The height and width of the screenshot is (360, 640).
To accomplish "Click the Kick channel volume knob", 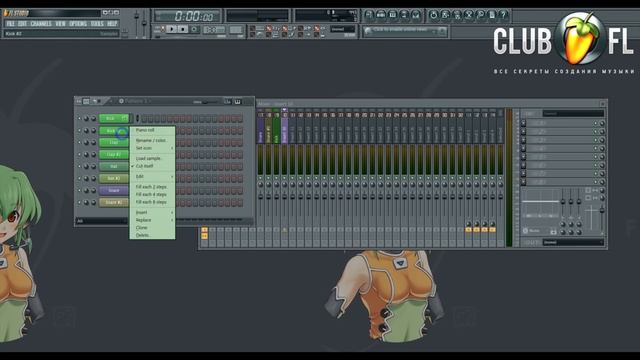I will click(93, 119).
